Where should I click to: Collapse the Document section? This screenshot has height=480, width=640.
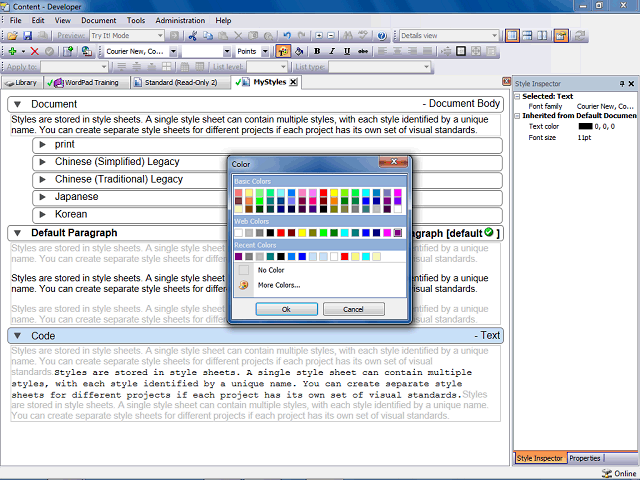pyautogui.click(x=18, y=104)
